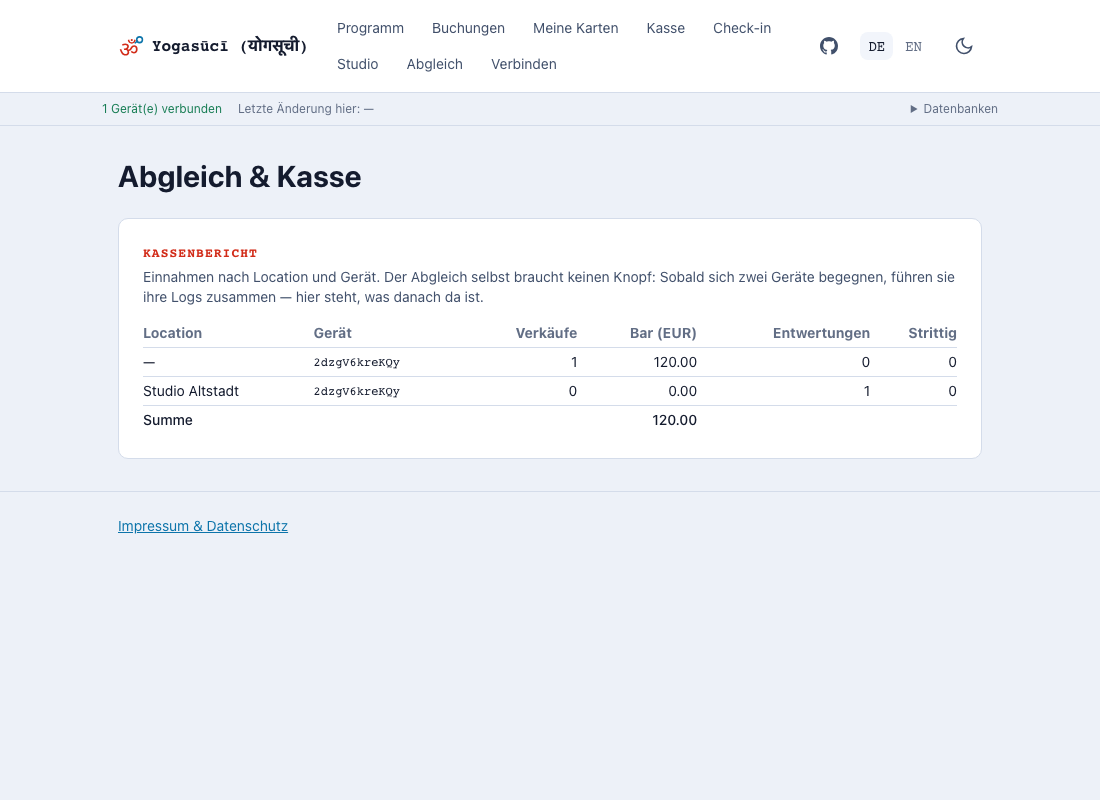
Task: Open Impressum & Datenschutz link
Action: (x=203, y=526)
